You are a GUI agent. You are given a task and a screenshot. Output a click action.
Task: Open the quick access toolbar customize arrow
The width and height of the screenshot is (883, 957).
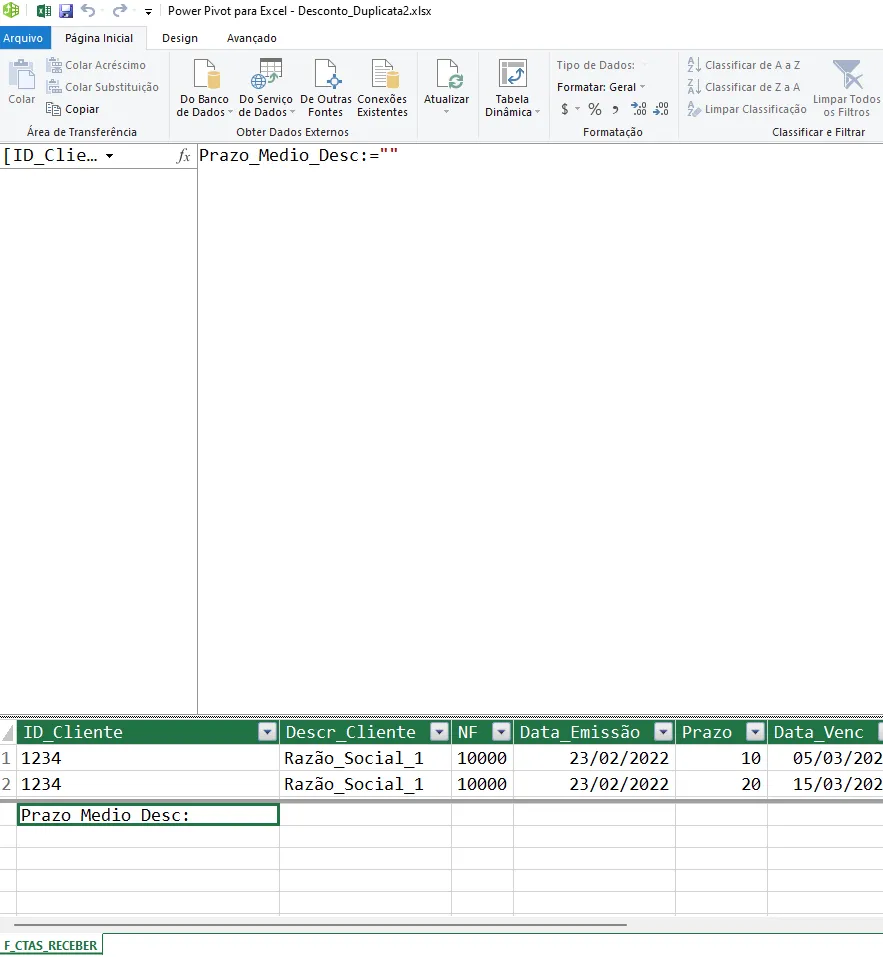(x=148, y=12)
